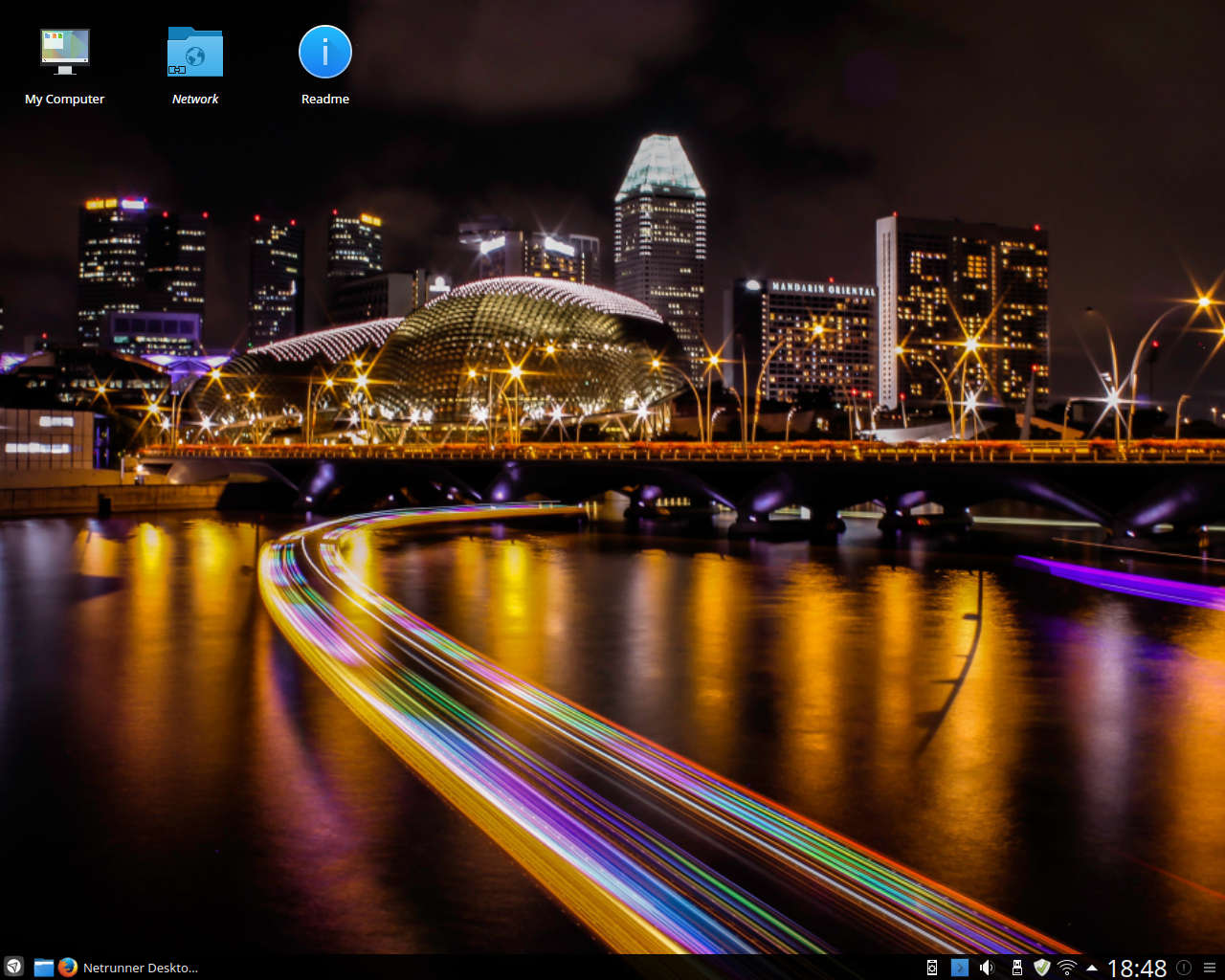Click the green shield updates tray icon
This screenshot has height=980, width=1225.
1042,968
